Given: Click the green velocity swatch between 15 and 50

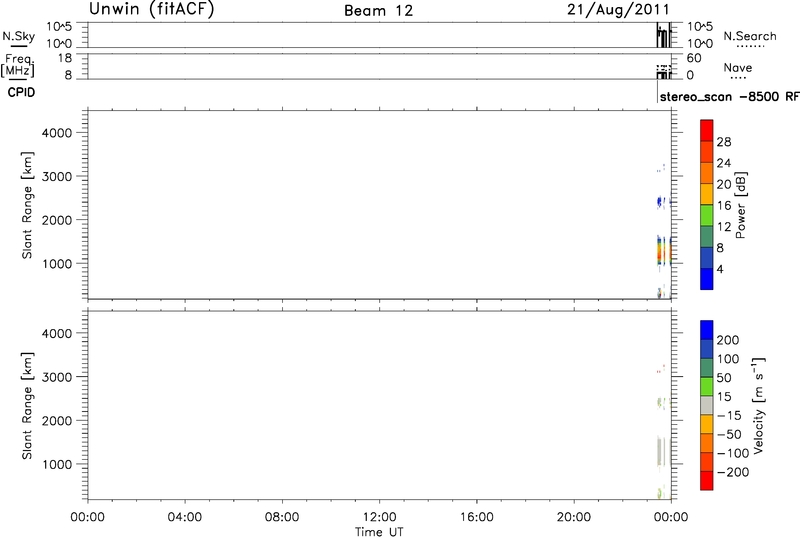Looking at the screenshot, I should click(707, 387).
